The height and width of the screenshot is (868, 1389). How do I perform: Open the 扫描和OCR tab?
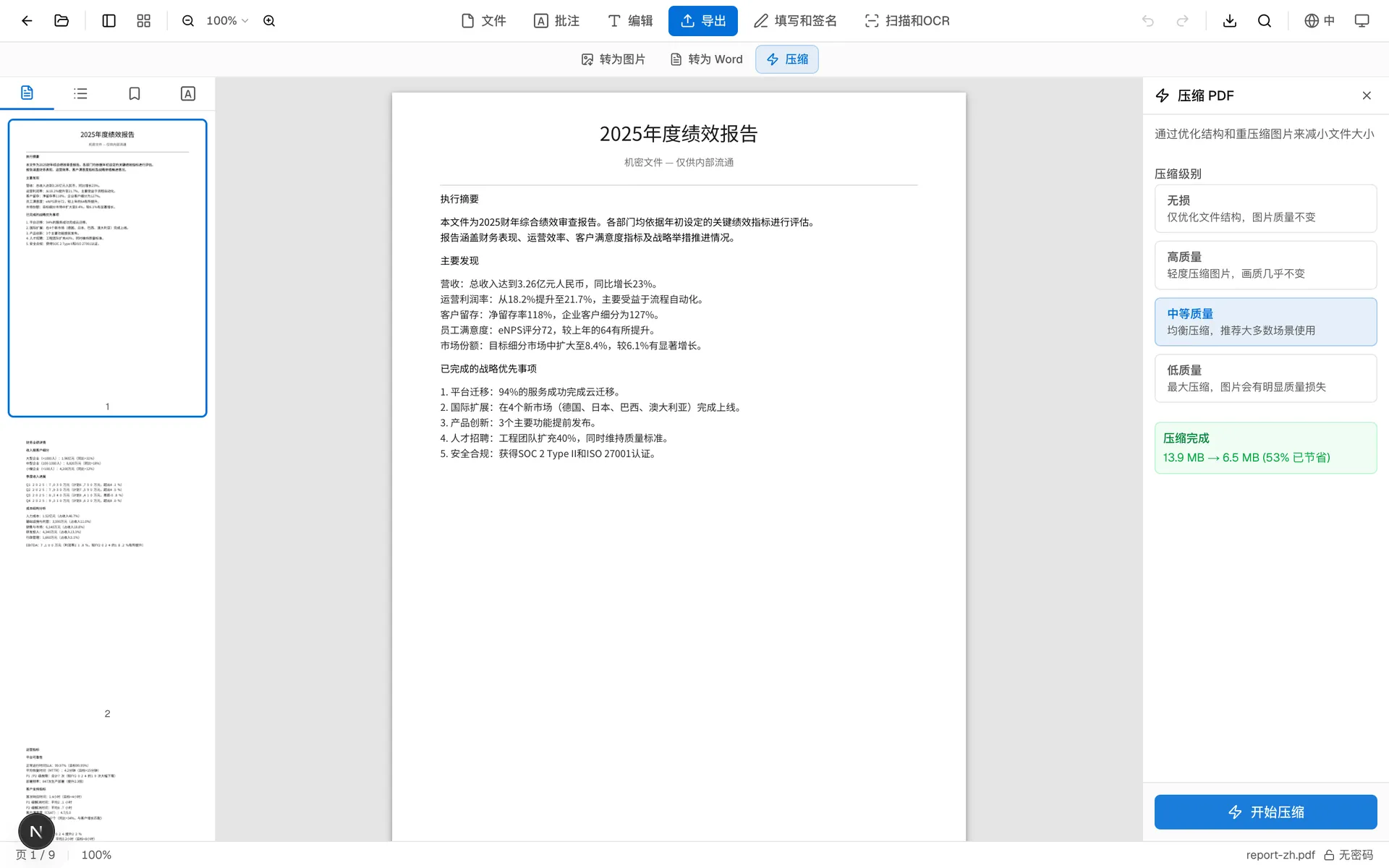pos(907,21)
